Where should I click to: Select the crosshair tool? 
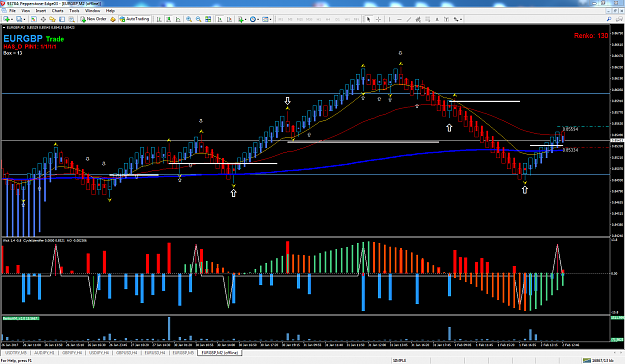378,19
